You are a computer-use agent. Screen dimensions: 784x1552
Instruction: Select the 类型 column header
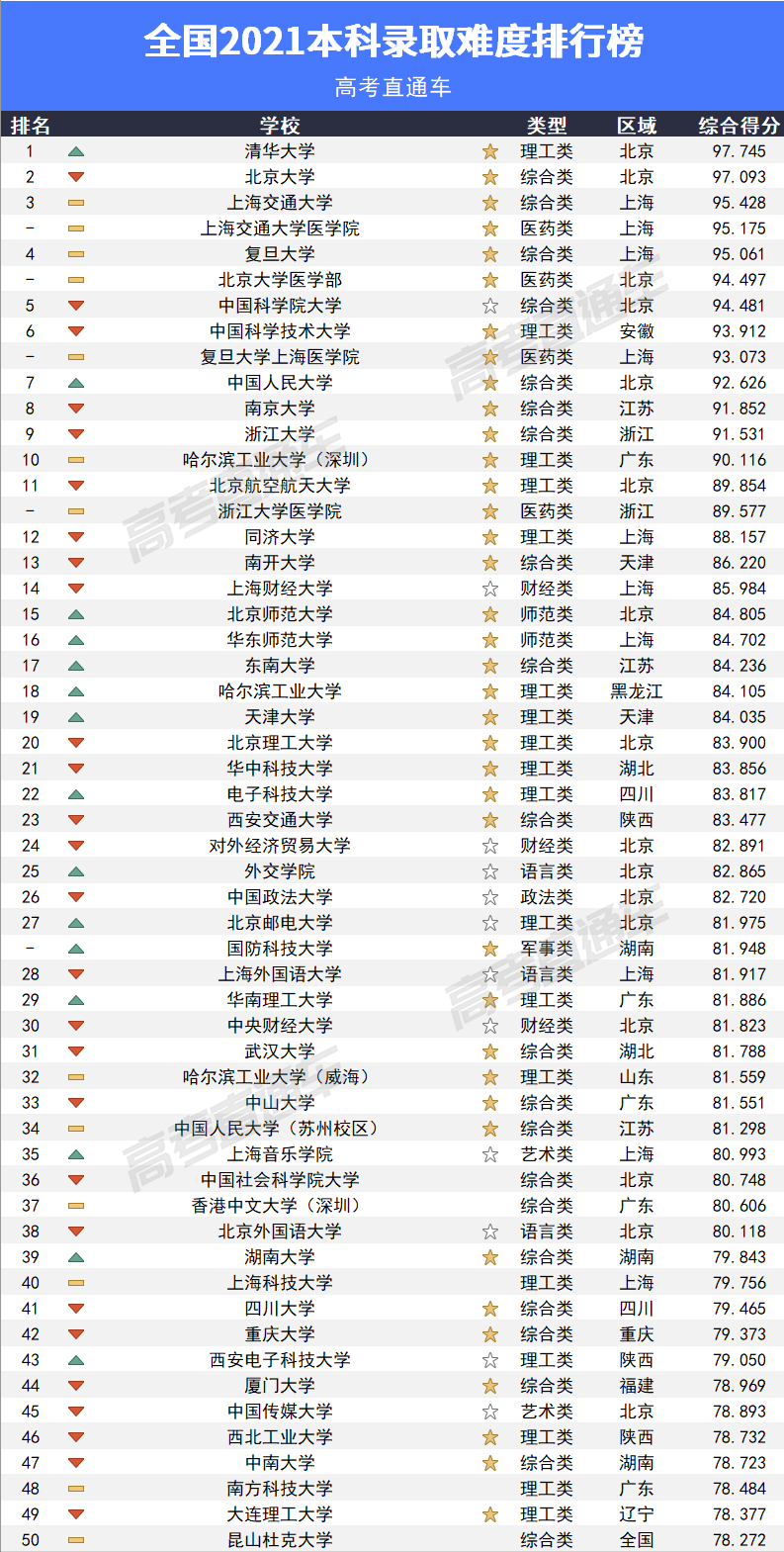(x=547, y=126)
